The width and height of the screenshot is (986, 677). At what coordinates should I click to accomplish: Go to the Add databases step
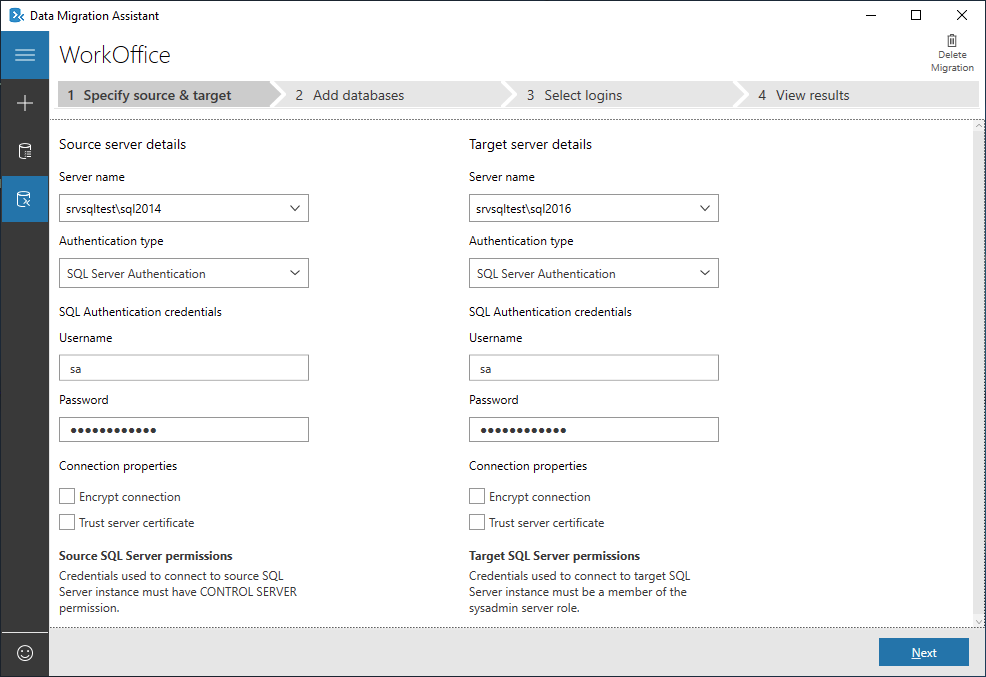[358, 95]
